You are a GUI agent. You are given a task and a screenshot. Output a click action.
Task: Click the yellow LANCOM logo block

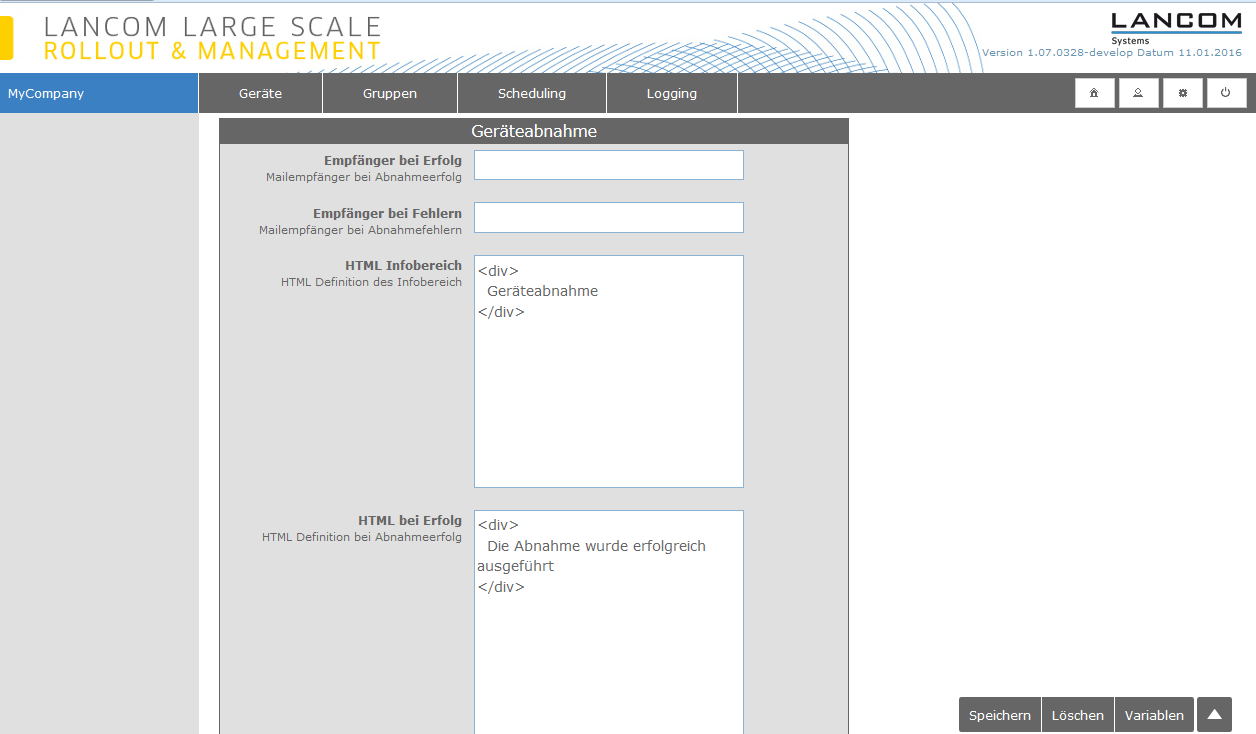[x=6, y=38]
